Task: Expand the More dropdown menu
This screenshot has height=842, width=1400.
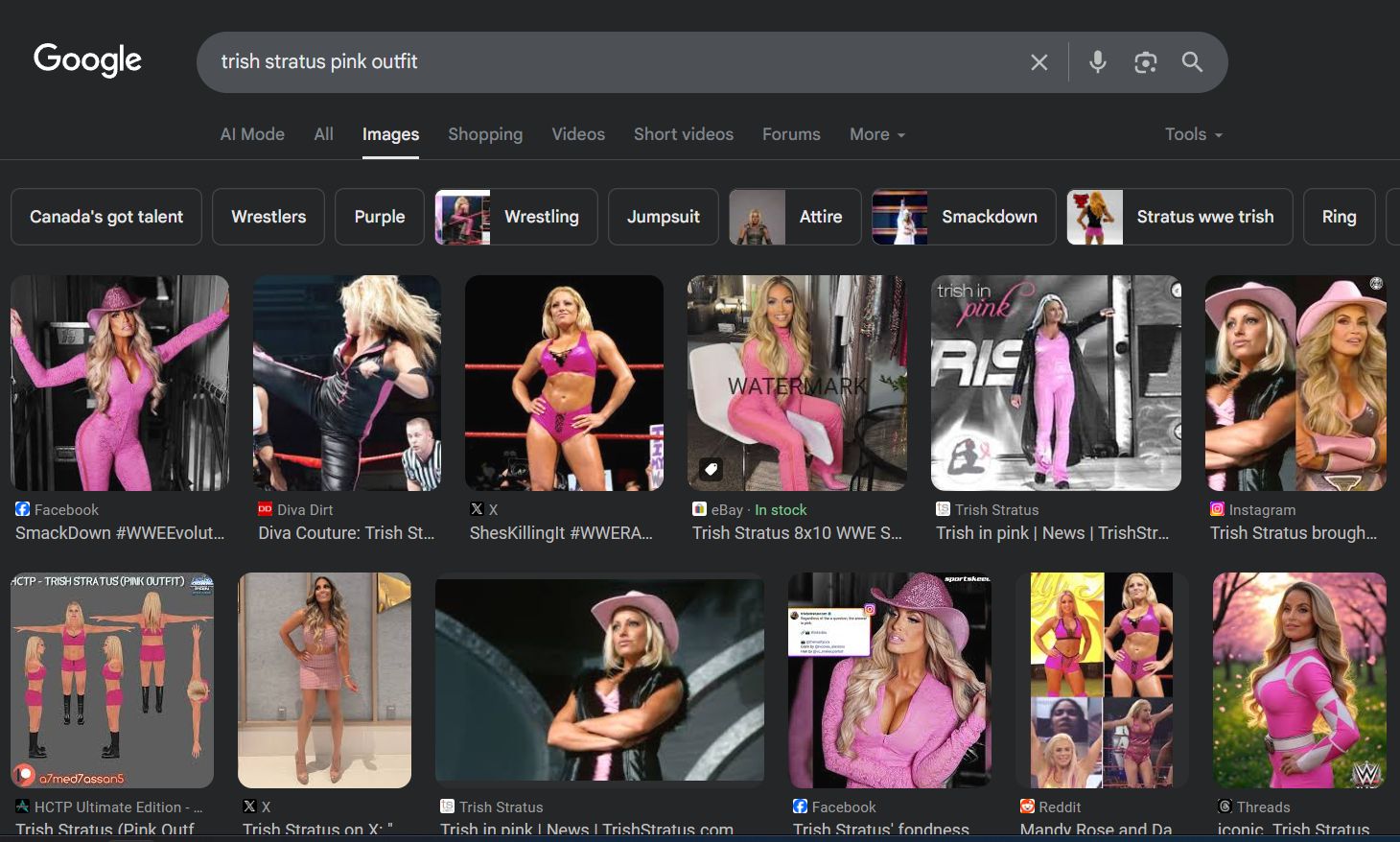Action: [x=876, y=134]
